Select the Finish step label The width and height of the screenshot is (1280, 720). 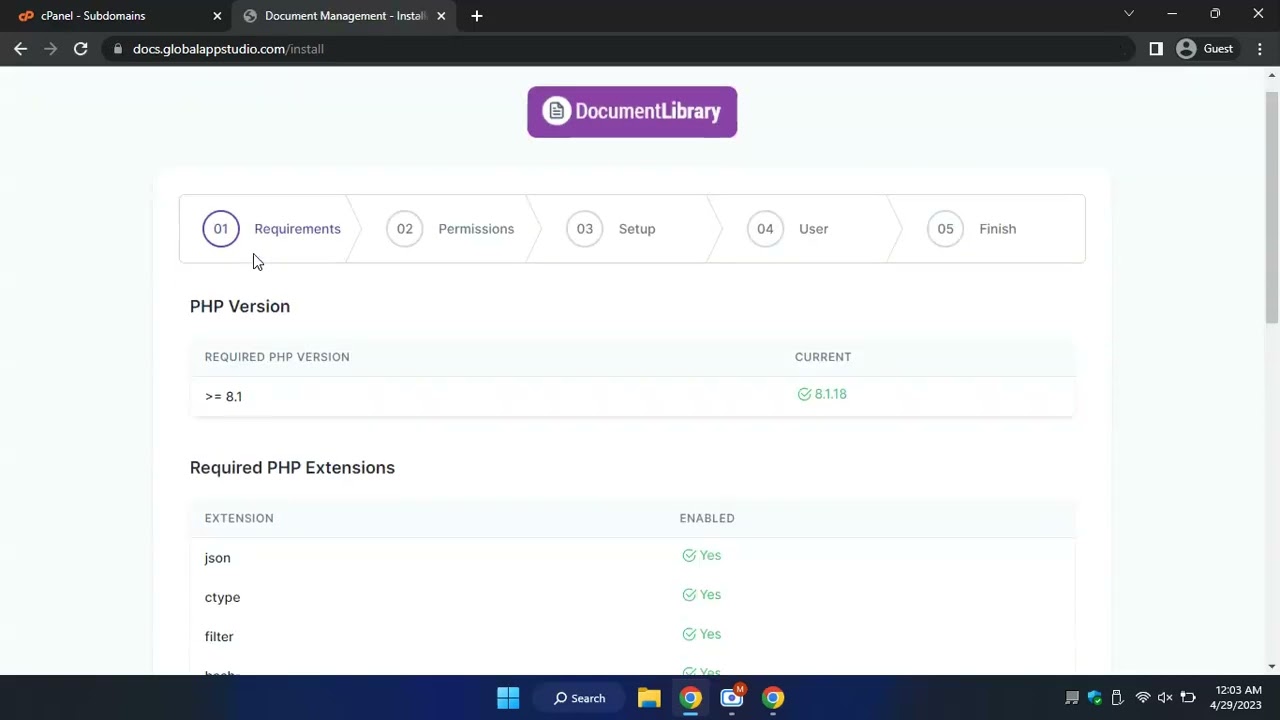(998, 229)
